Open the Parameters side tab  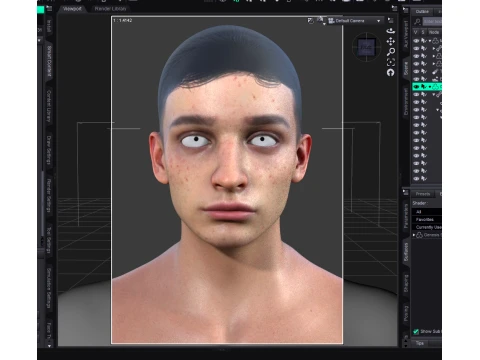(406, 216)
